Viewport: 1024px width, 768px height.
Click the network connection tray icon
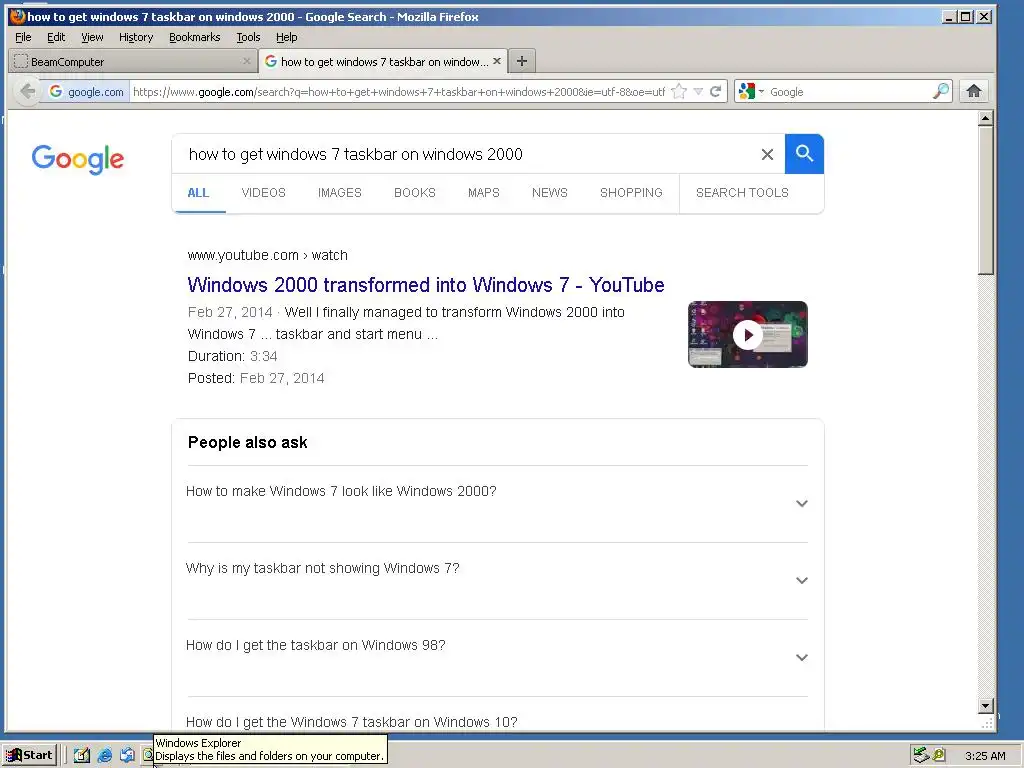[x=921, y=755]
